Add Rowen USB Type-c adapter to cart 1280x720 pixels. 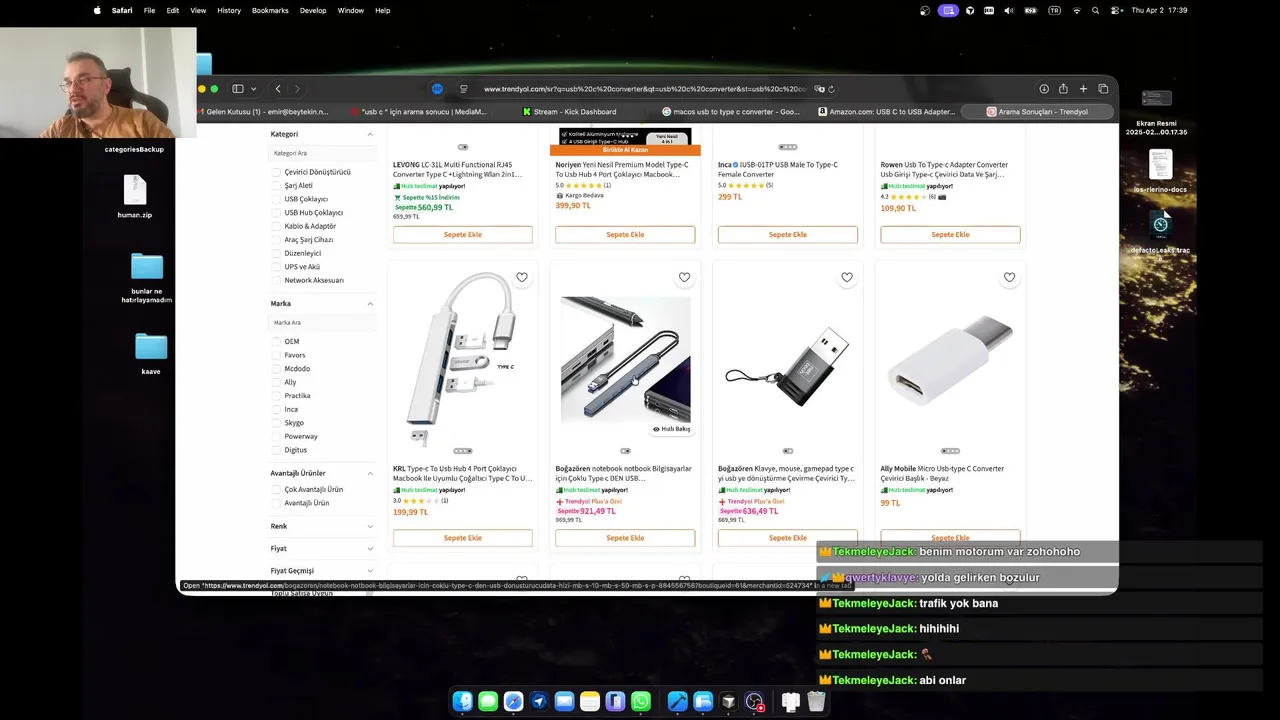(950, 234)
